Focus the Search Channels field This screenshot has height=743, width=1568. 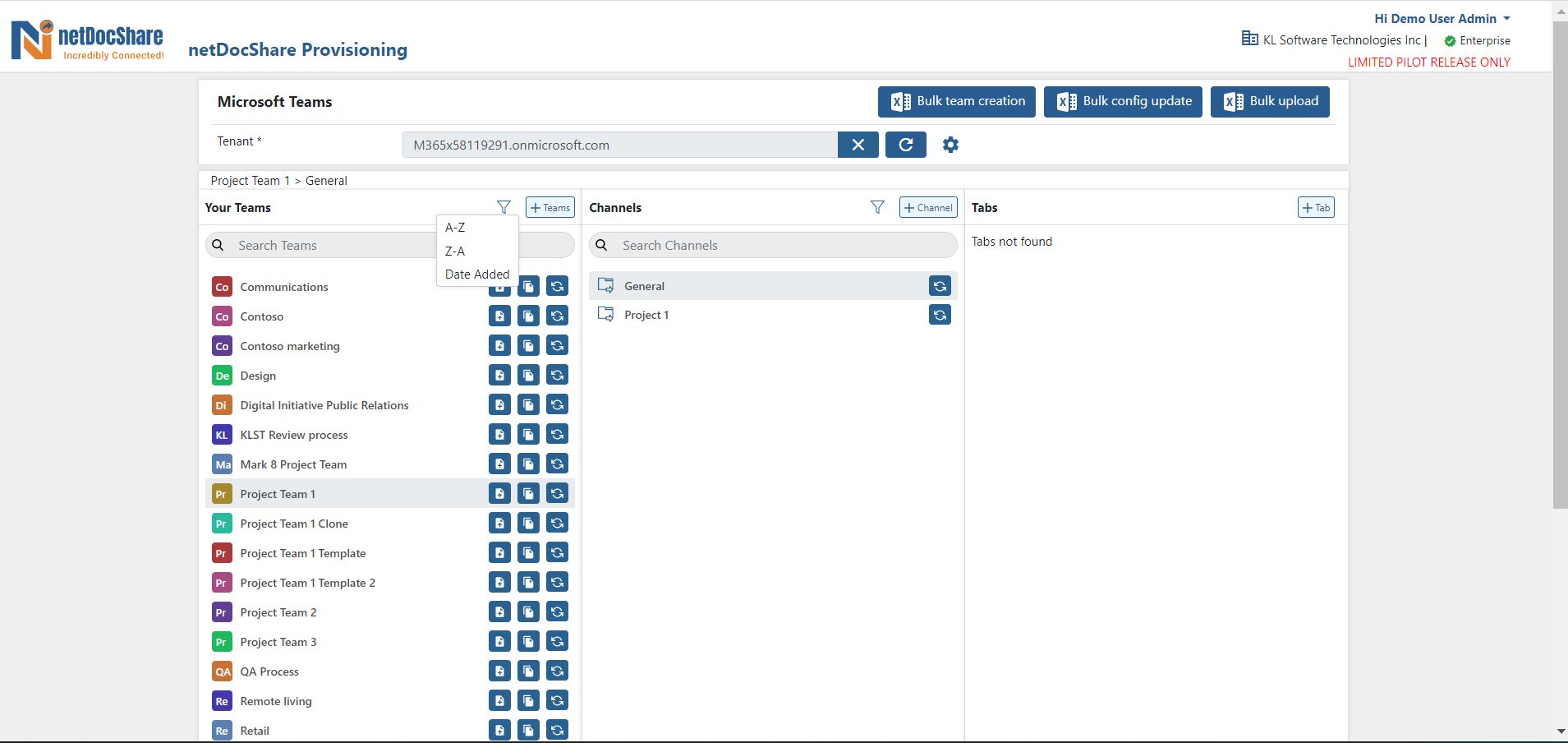tap(773, 245)
